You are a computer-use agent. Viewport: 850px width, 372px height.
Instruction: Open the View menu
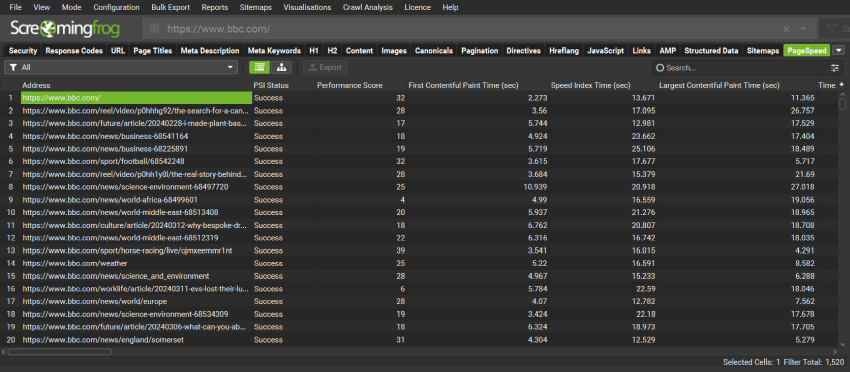point(41,8)
